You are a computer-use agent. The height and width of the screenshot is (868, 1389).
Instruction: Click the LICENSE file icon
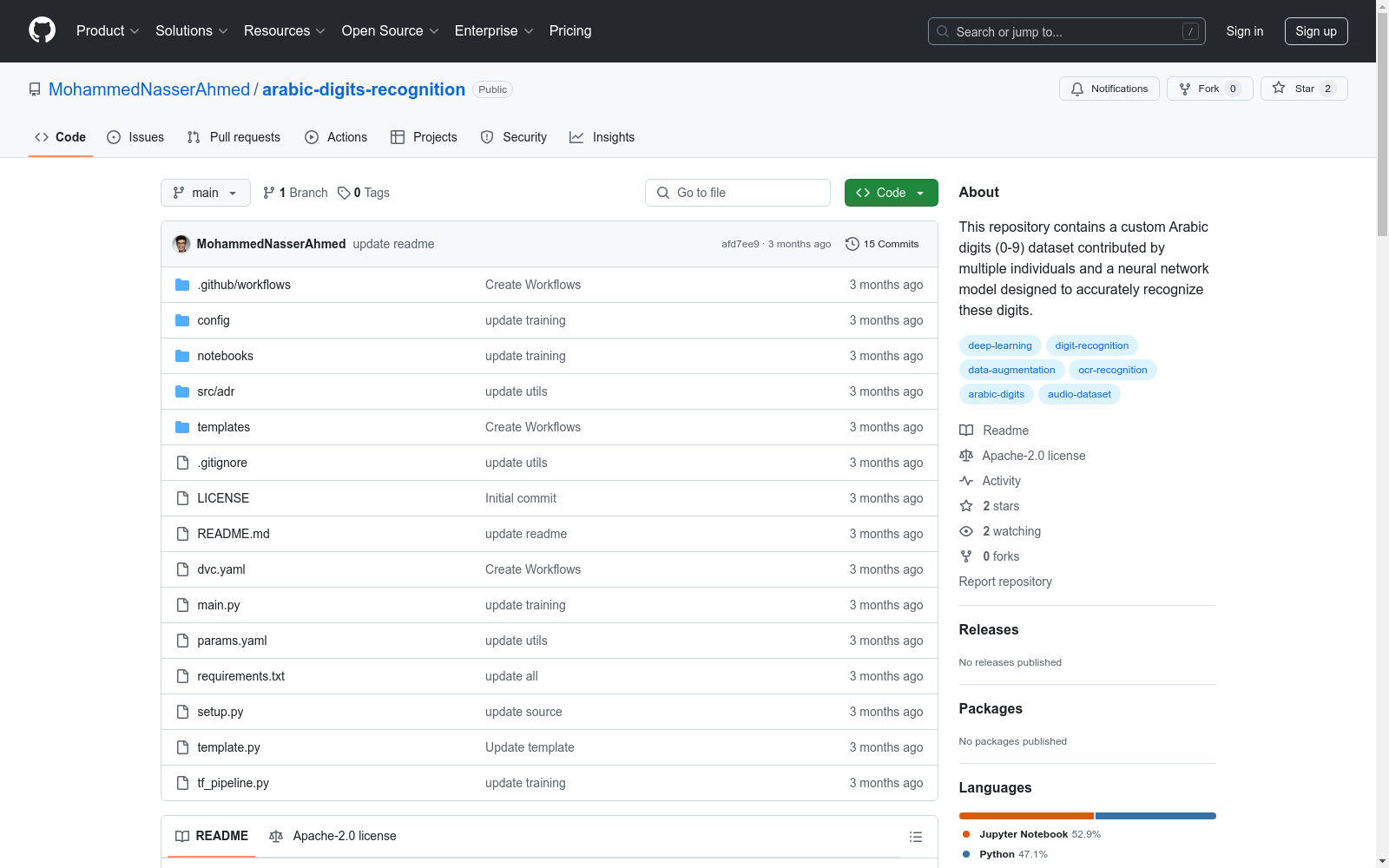point(182,498)
